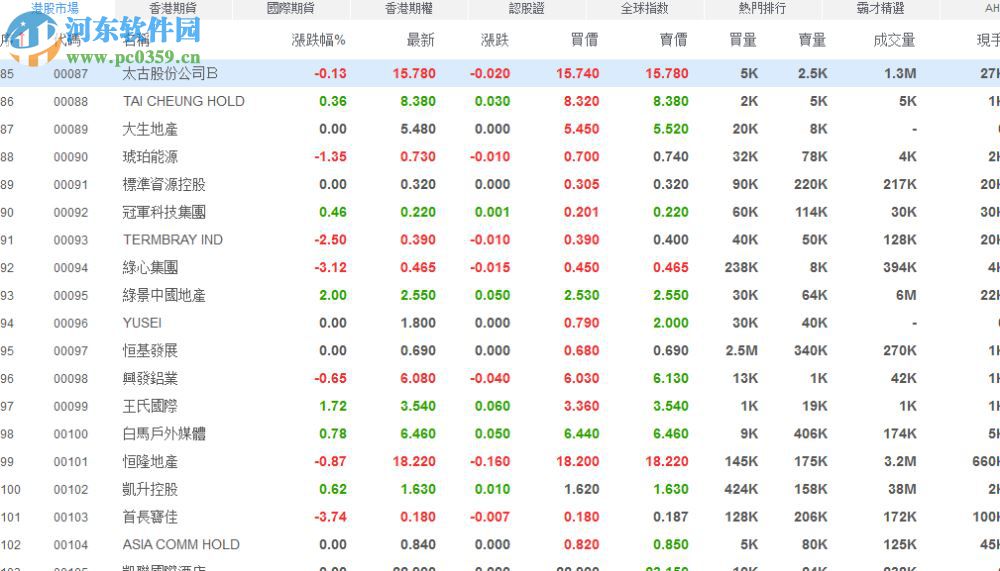Click sell volume 406K for 白馬戶外媒體
Image resolution: width=1000 pixels, height=571 pixels.
[811, 434]
